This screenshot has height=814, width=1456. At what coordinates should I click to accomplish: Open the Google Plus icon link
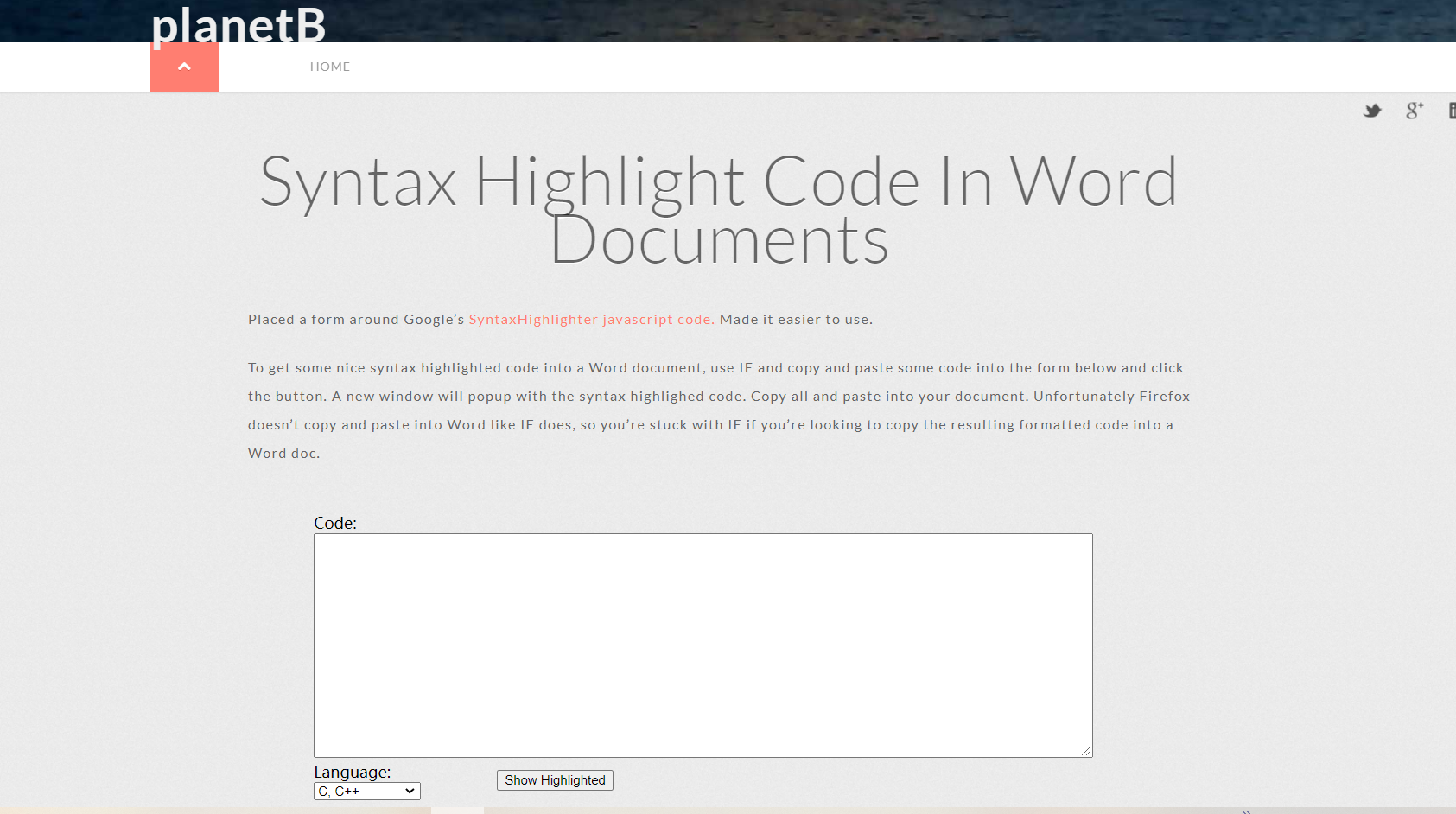tap(1415, 111)
